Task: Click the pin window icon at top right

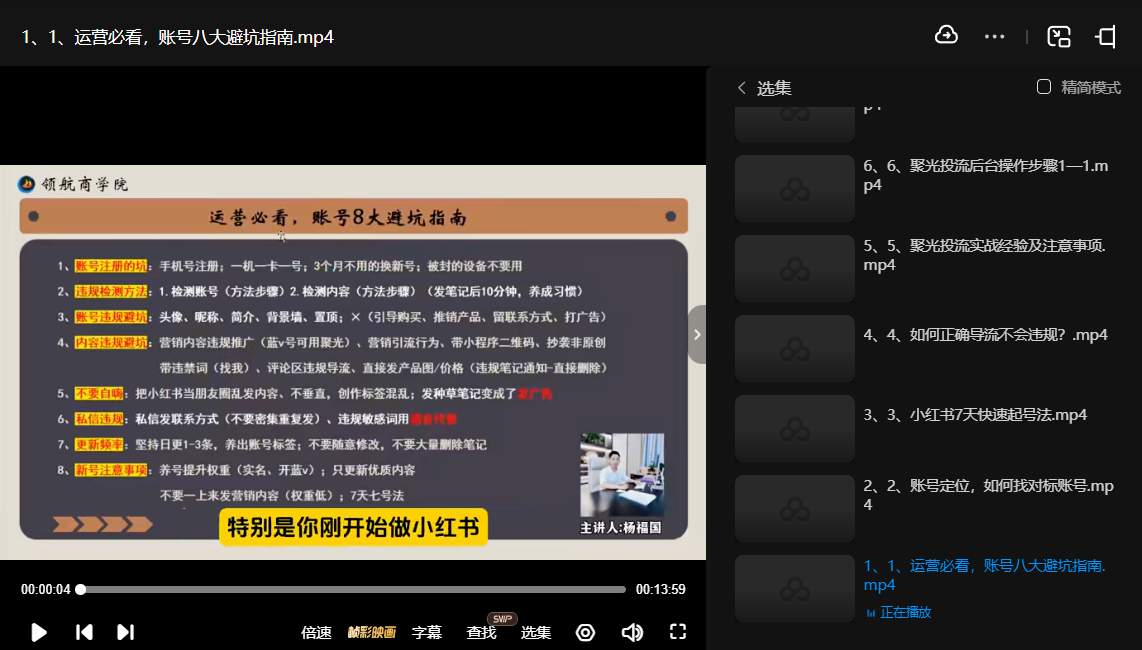Action: pos(1106,37)
